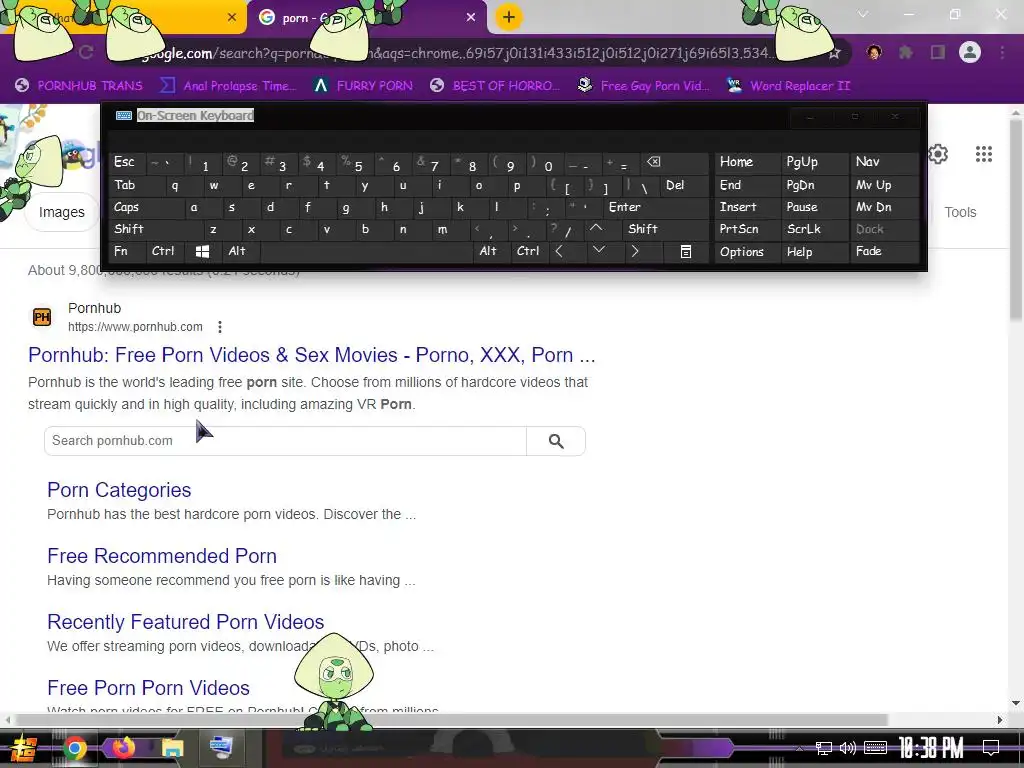Toggle the left Ctrl key on the On-Screen Keyboard
The image size is (1024, 768).
tap(165, 251)
